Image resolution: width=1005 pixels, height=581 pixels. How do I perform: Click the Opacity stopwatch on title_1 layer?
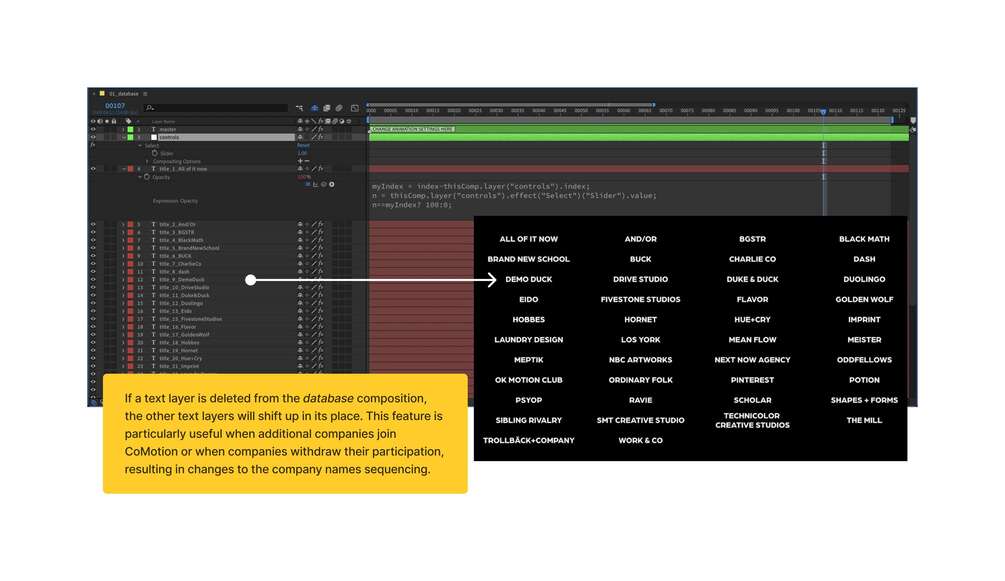(147, 177)
